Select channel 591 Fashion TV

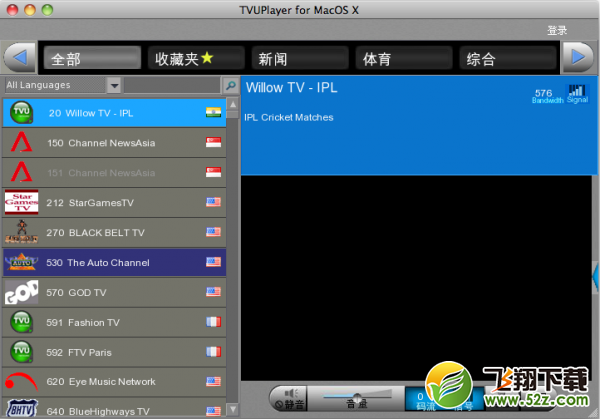coord(114,322)
